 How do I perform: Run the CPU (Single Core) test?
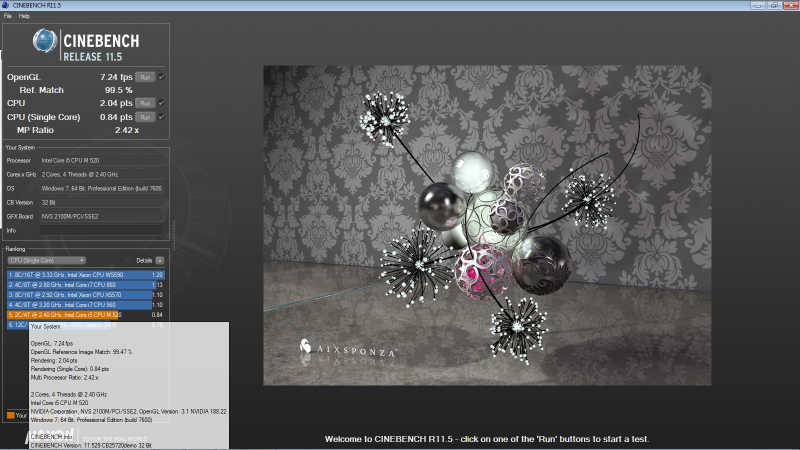point(145,117)
